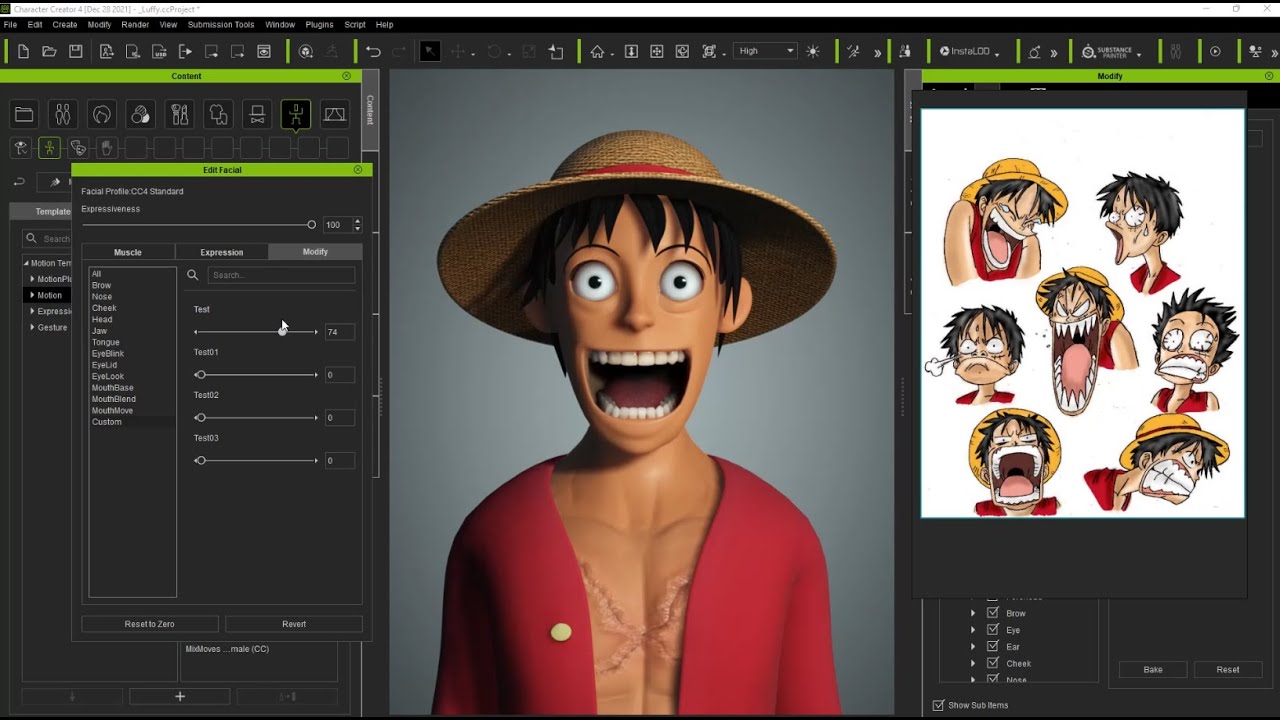
Task: Click the New Project toolbar icon
Action: click(23, 51)
